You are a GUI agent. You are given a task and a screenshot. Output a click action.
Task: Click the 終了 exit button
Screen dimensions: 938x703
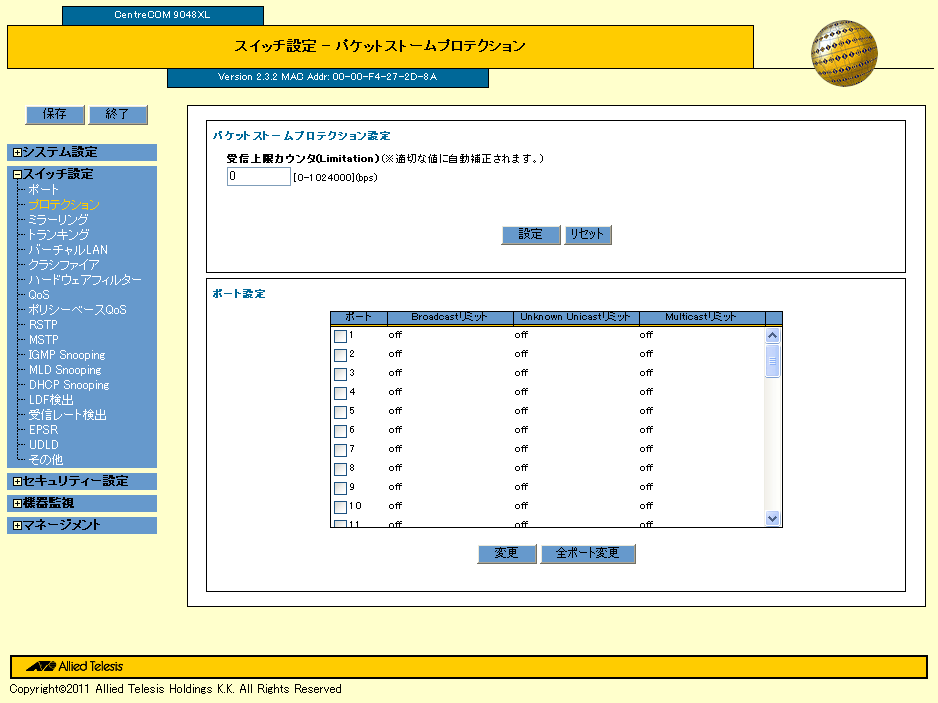click(118, 114)
